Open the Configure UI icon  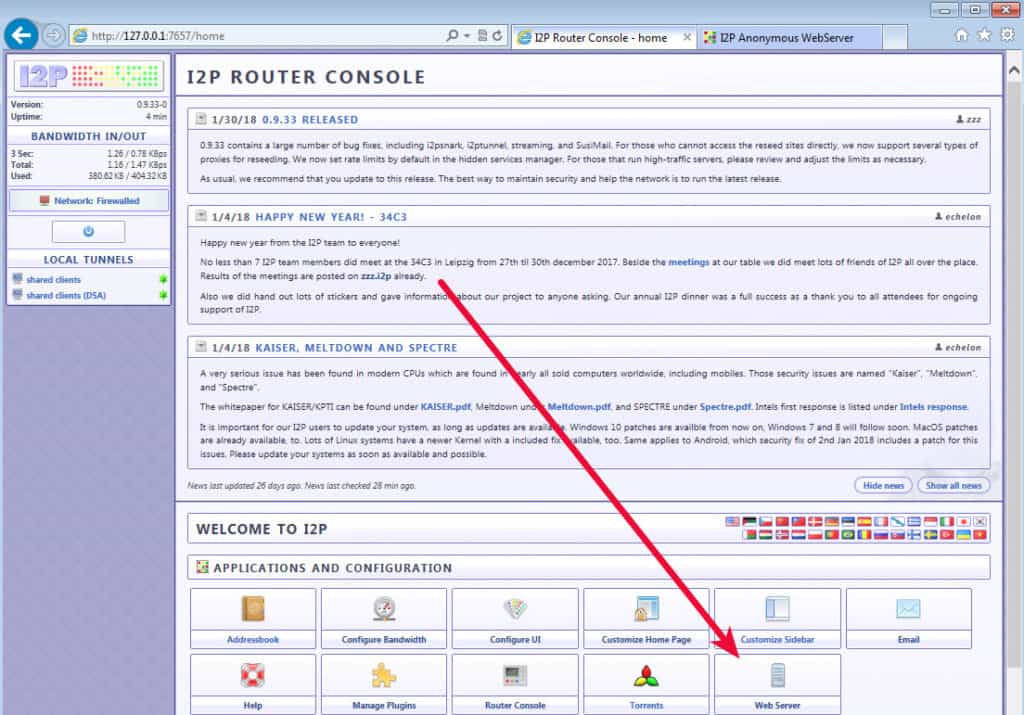[x=515, y=609]
